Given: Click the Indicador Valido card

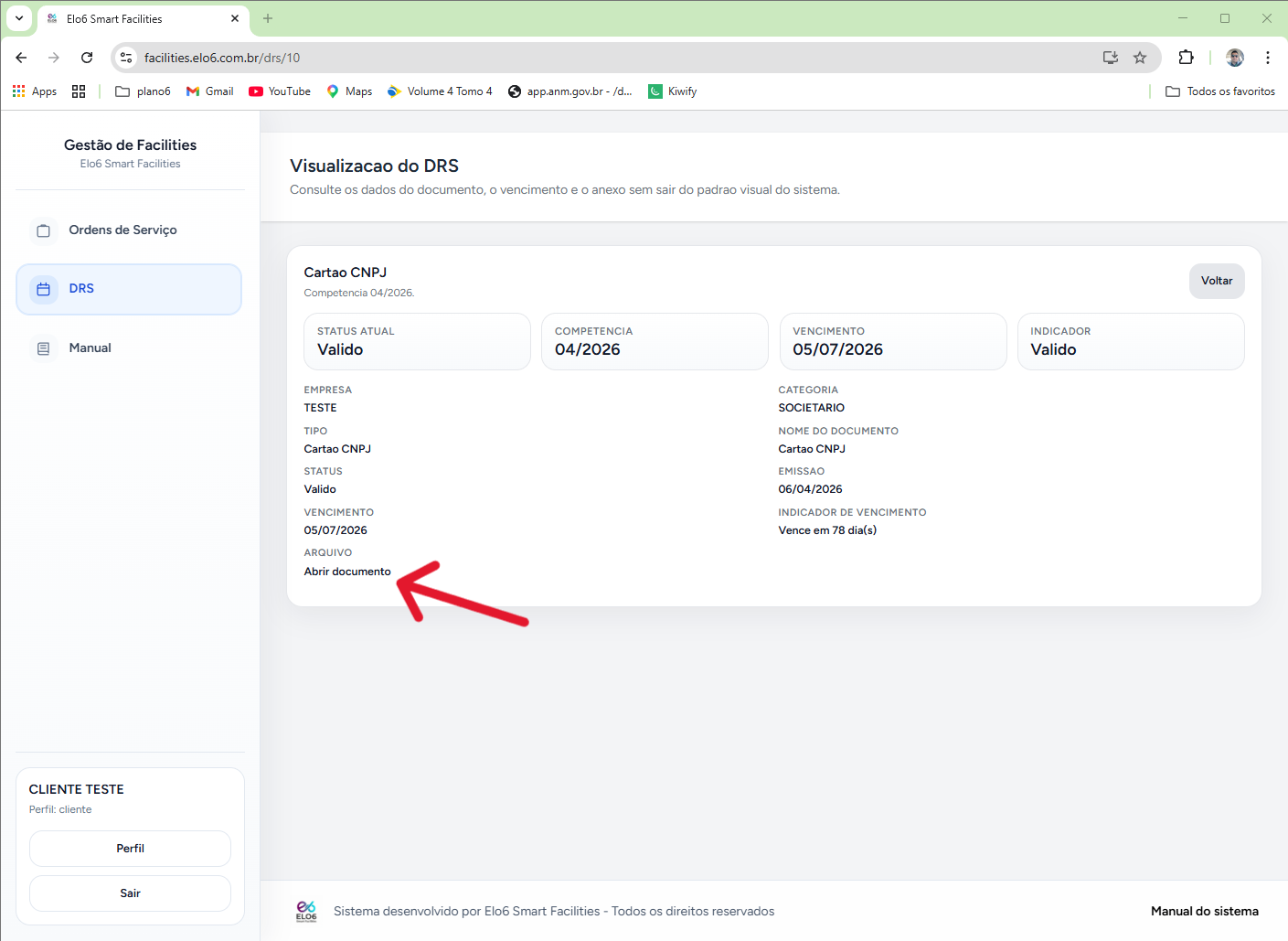Looking at the screenshot, I should tap(1131, 341).
